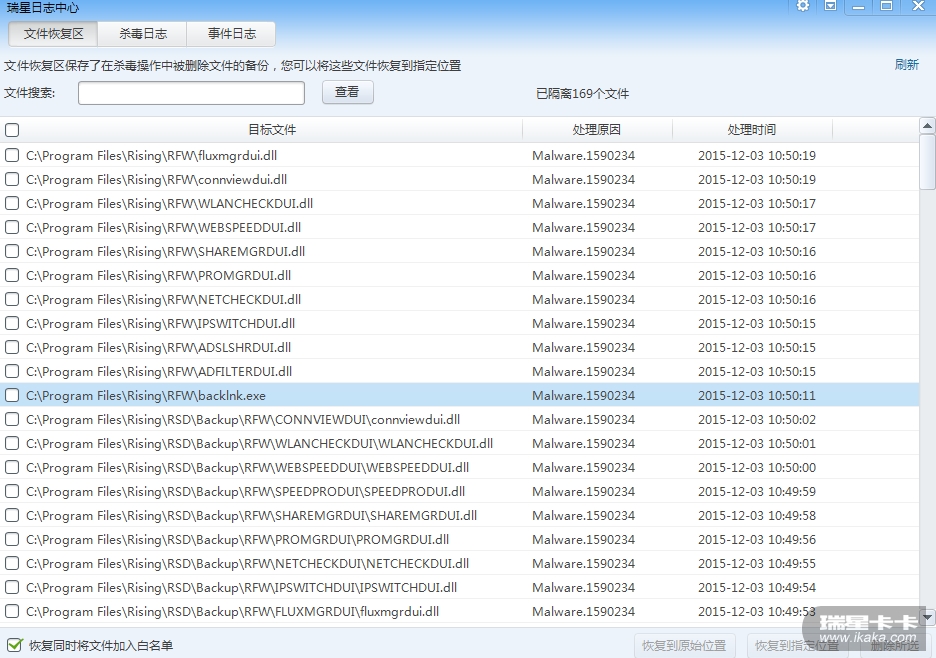Check the RFW\connviewdui.dll row checkbox
Screen dimensions: 936x658
coord(12,179)
